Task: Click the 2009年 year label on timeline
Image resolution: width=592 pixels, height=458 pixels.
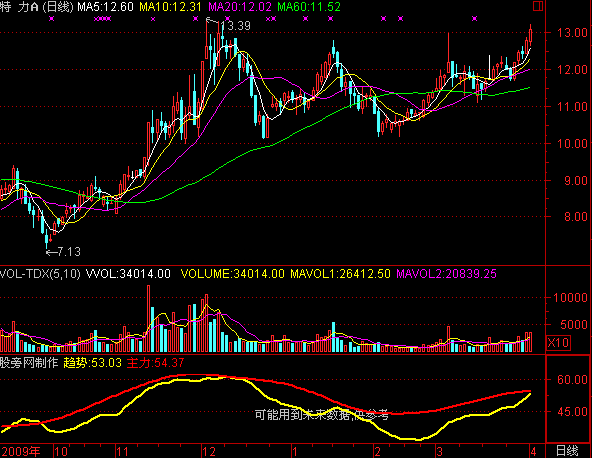Action: (x=21, y=451)
